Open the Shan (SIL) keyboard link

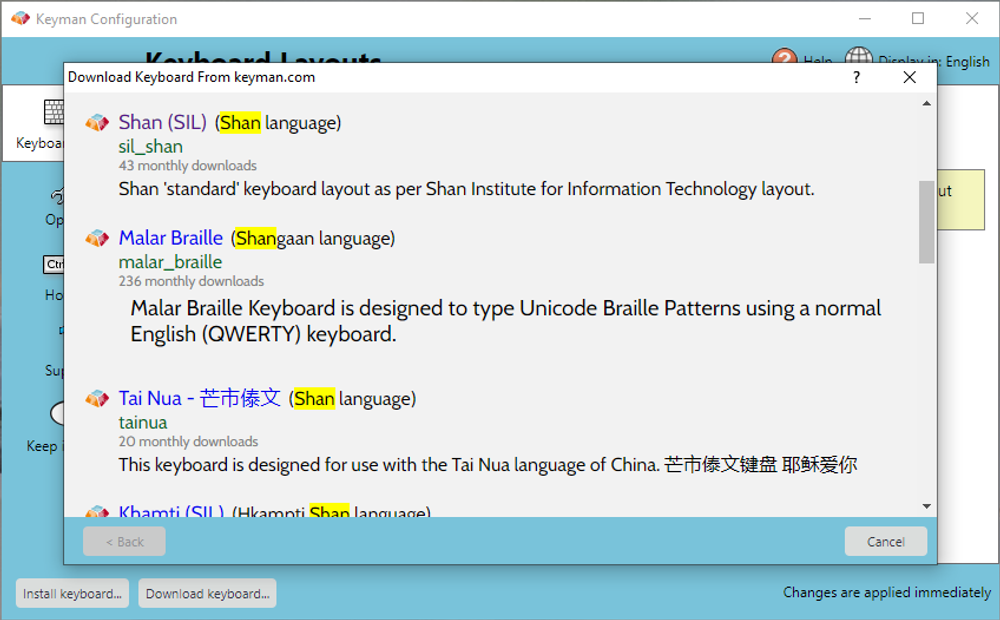(163, 122)
